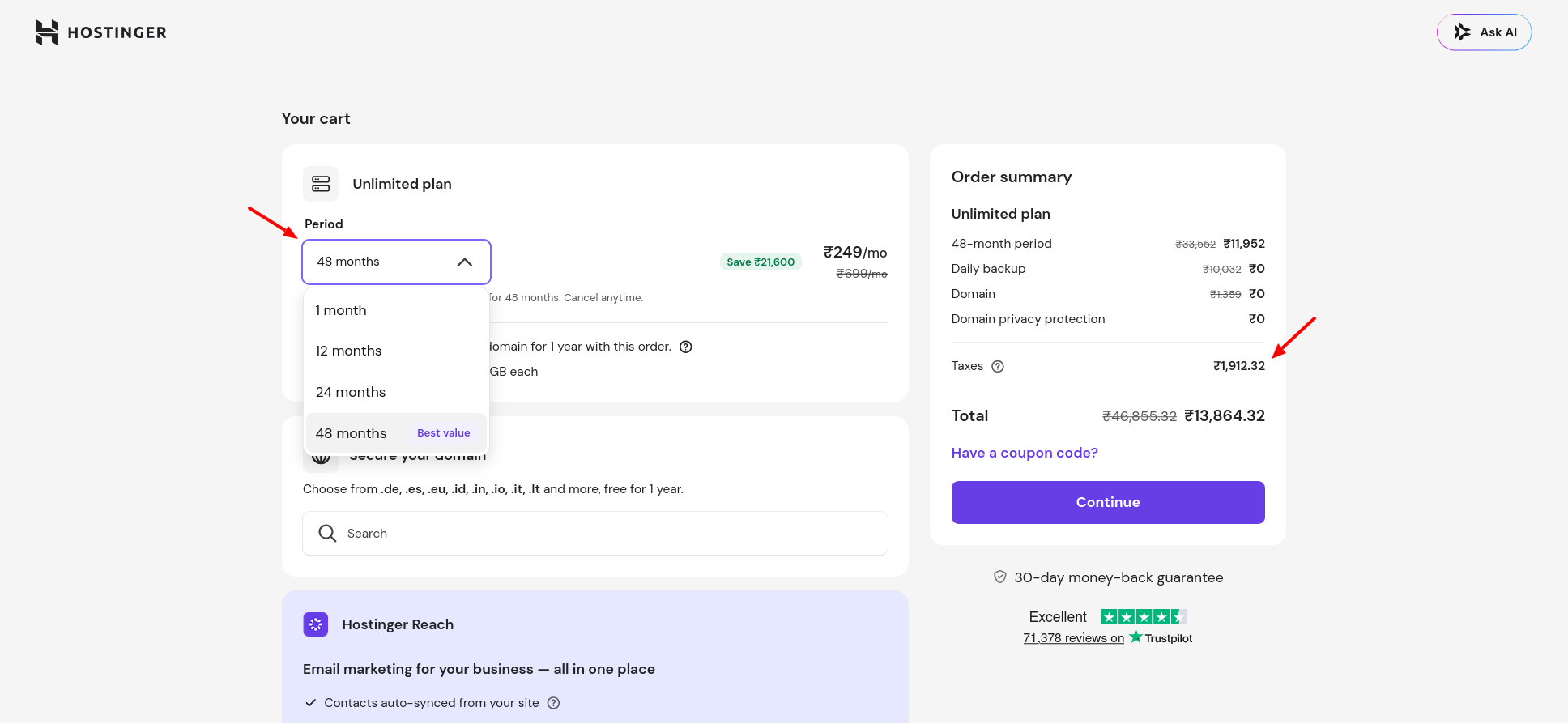Select 48 months Best value option
Viewport: 1568px width, 724px height.
coord(396,433)
